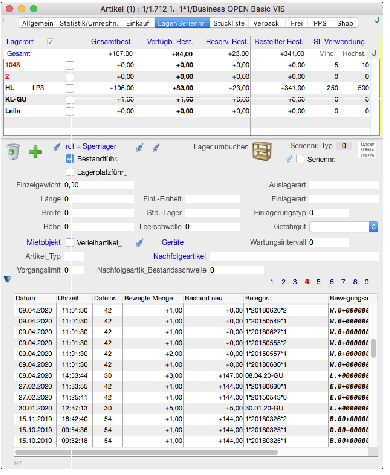Switch to the Allgemein tab
Viewport: 390px width, 475px height.
37,23
